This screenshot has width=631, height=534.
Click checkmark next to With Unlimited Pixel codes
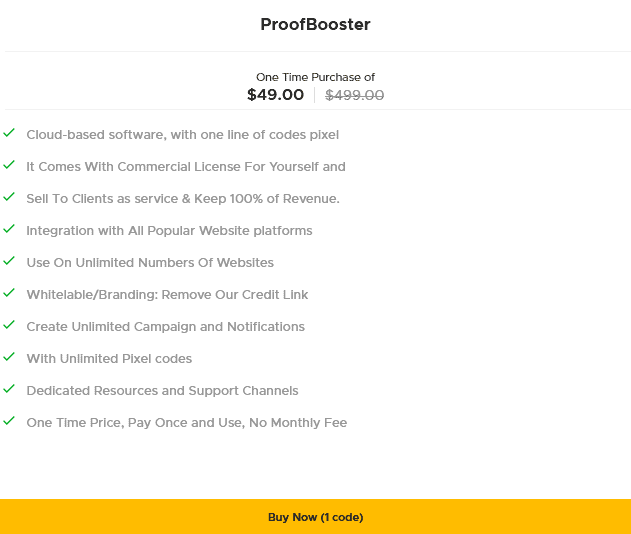9,357
